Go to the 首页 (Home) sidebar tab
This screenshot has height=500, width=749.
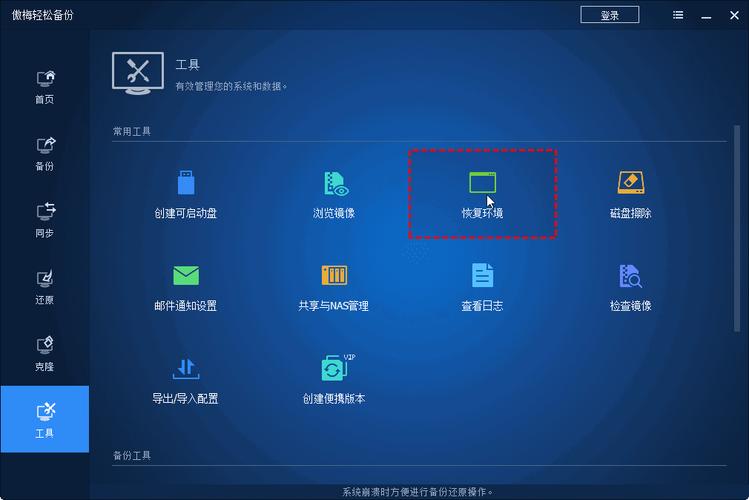tap(45, 87)
